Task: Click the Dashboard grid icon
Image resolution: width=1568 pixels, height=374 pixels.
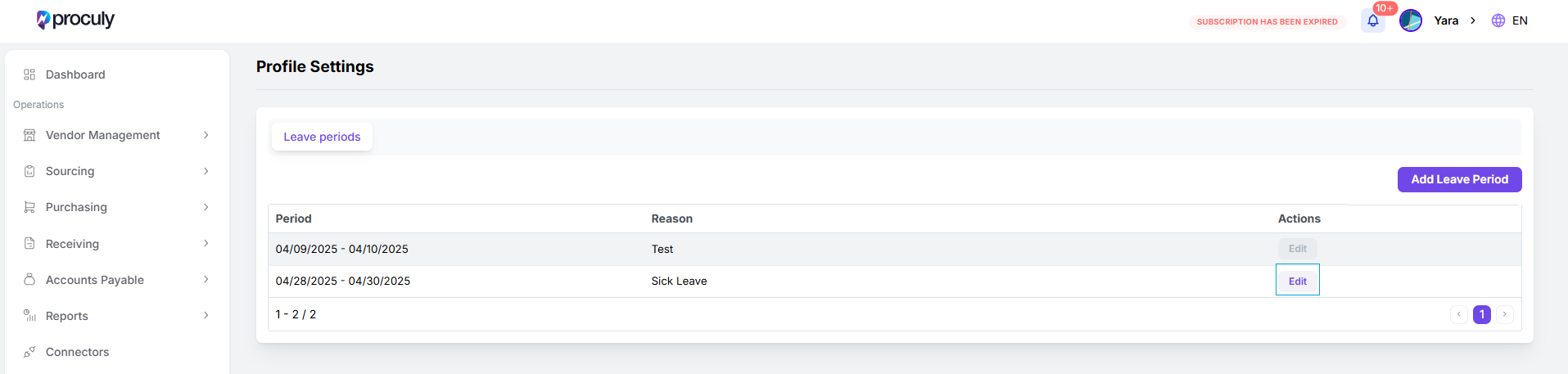Action: [29, 74]
